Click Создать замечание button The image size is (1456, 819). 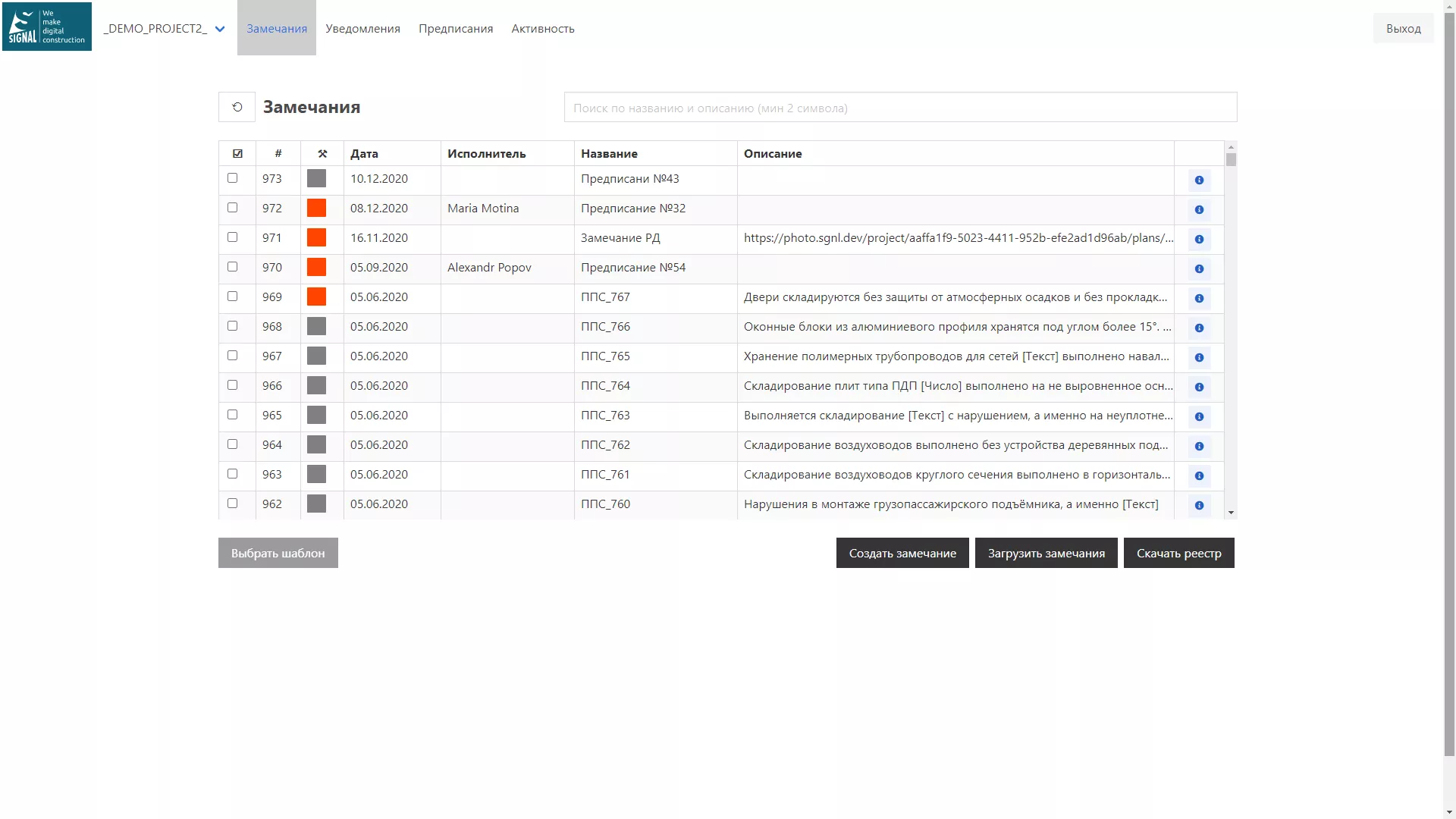tap(902, 553)
